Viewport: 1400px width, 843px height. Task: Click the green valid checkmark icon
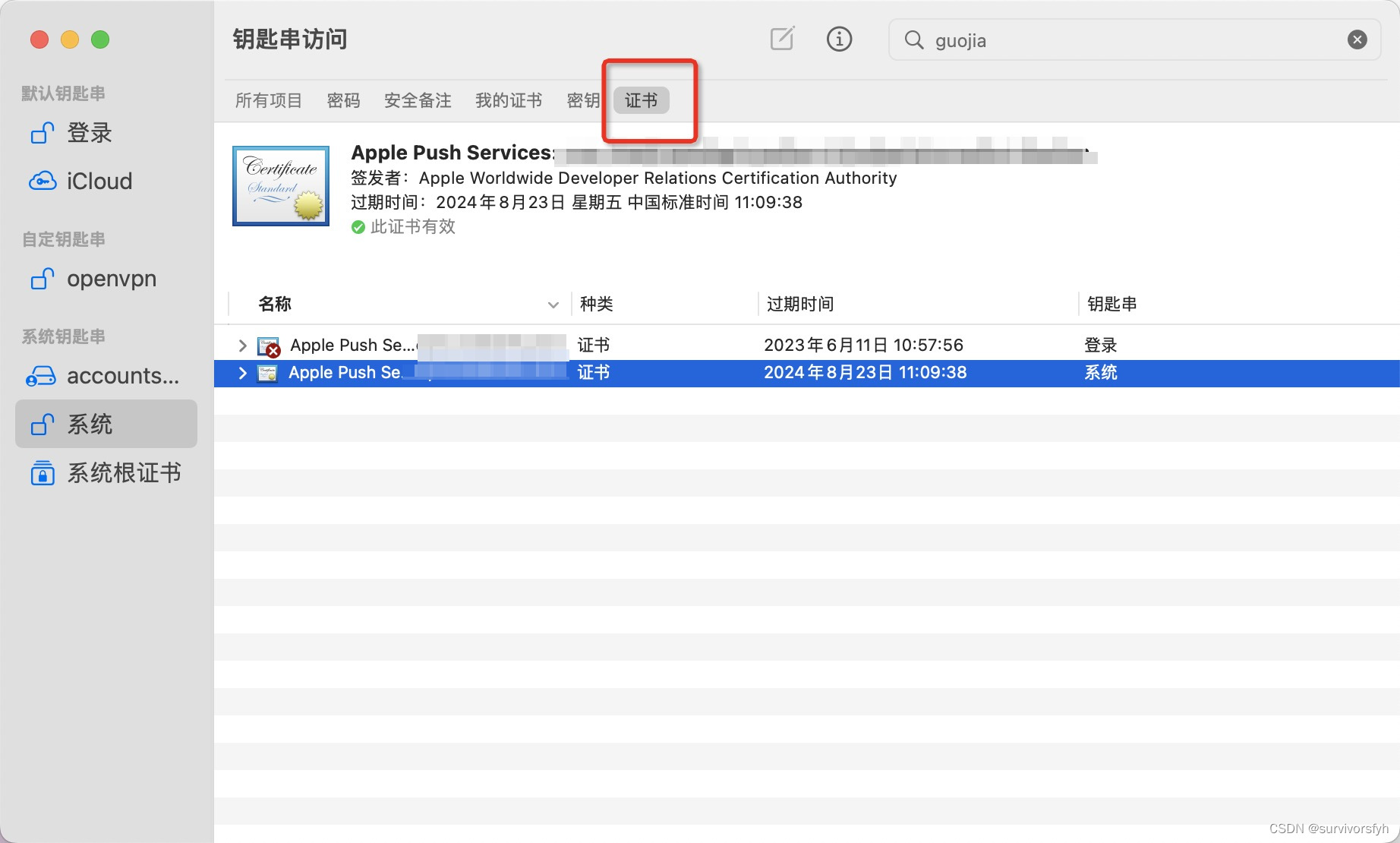click(358, 227)
